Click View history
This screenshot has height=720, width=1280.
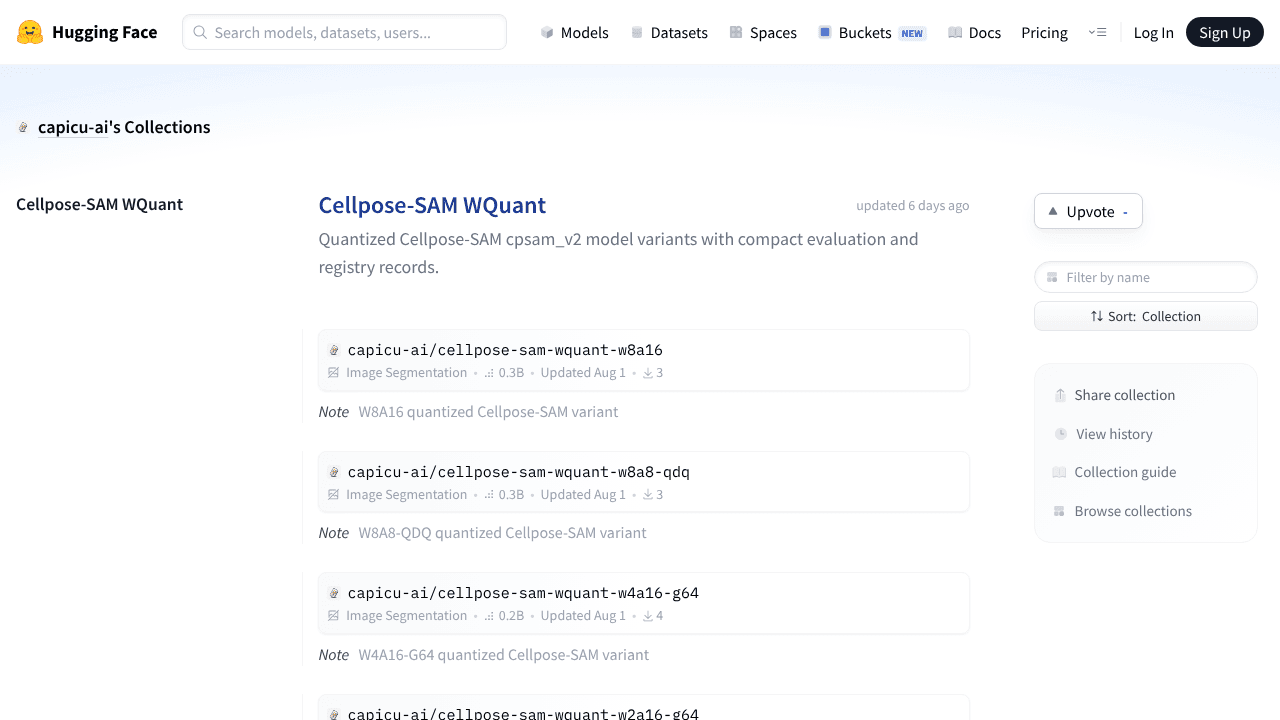tap(1104, 434)
